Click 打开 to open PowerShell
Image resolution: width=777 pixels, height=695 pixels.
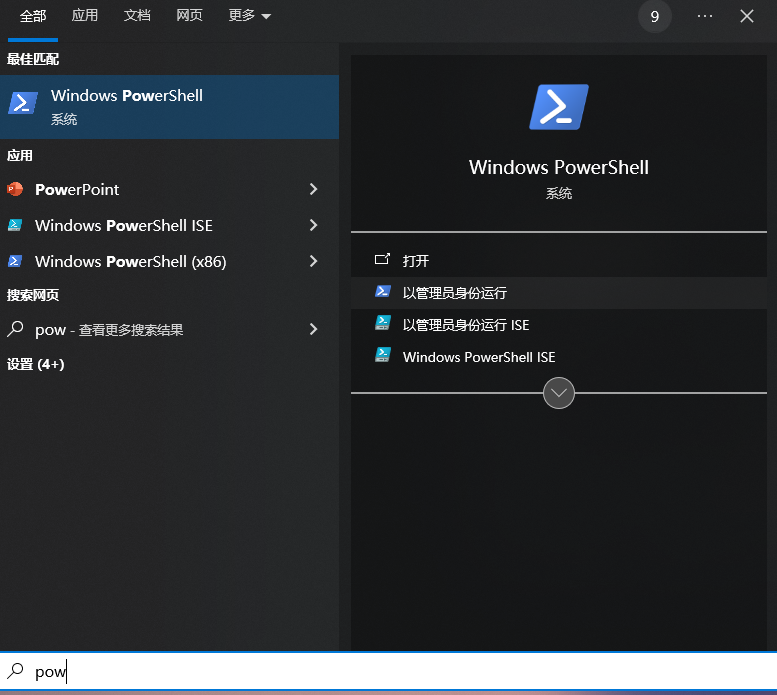pyautogui.click(x=558, y=261)
